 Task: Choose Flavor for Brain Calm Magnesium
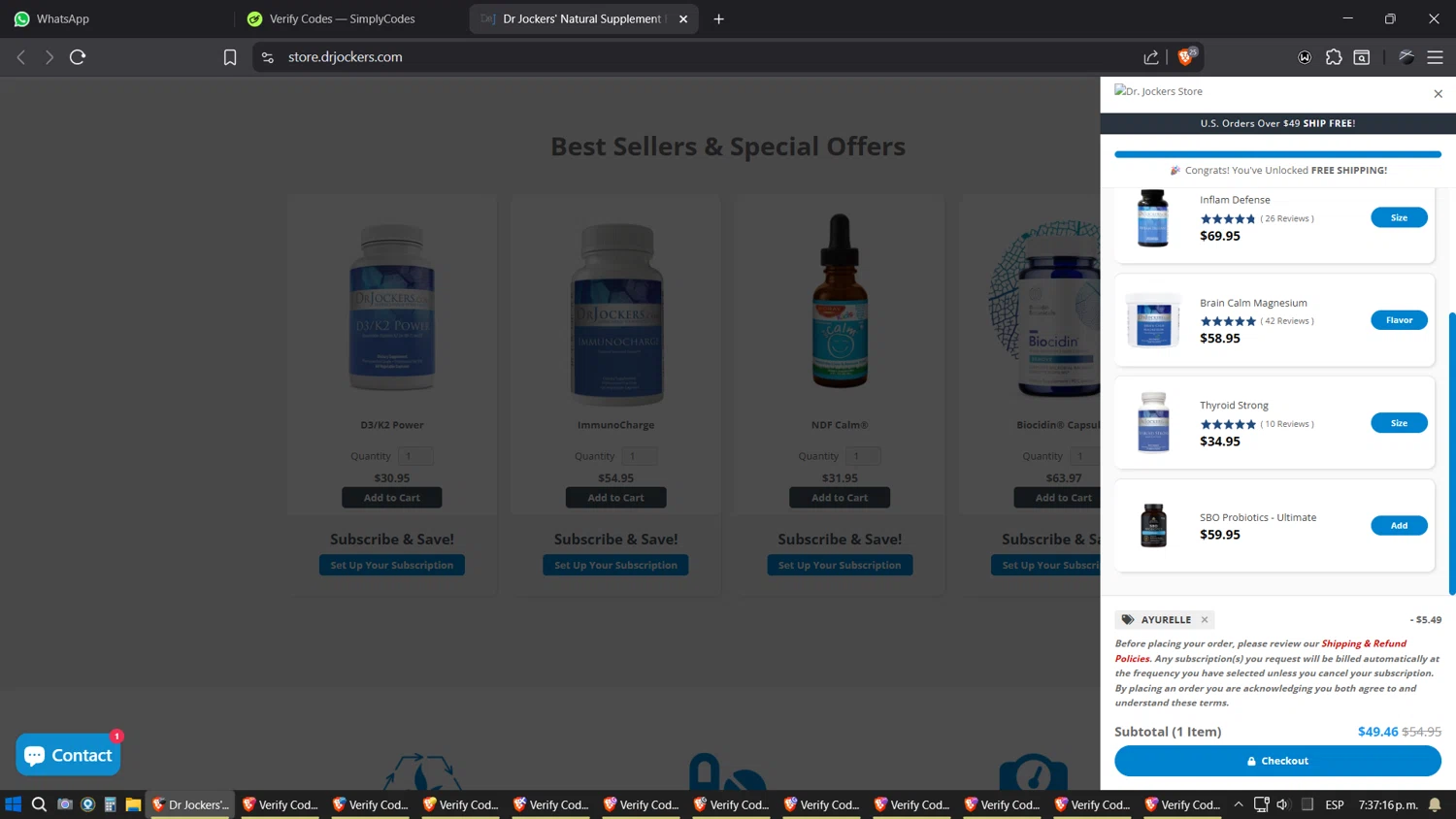coord(1399,320)
